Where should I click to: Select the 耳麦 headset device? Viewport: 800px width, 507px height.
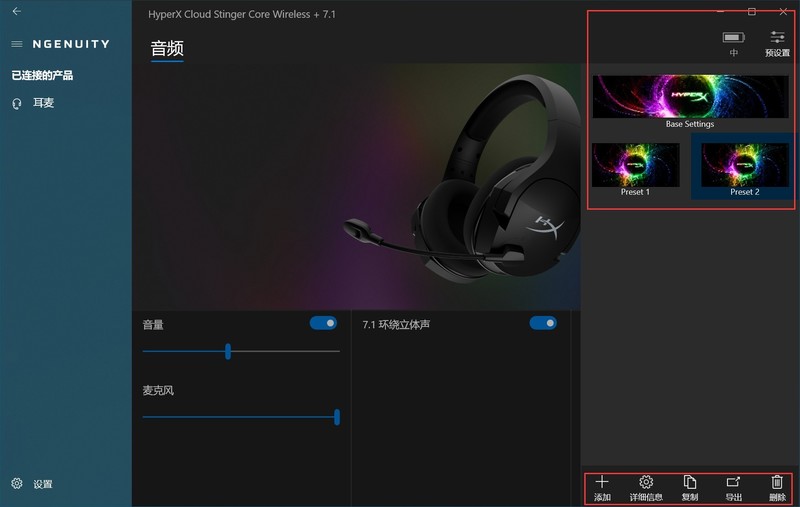click(33, 103)
